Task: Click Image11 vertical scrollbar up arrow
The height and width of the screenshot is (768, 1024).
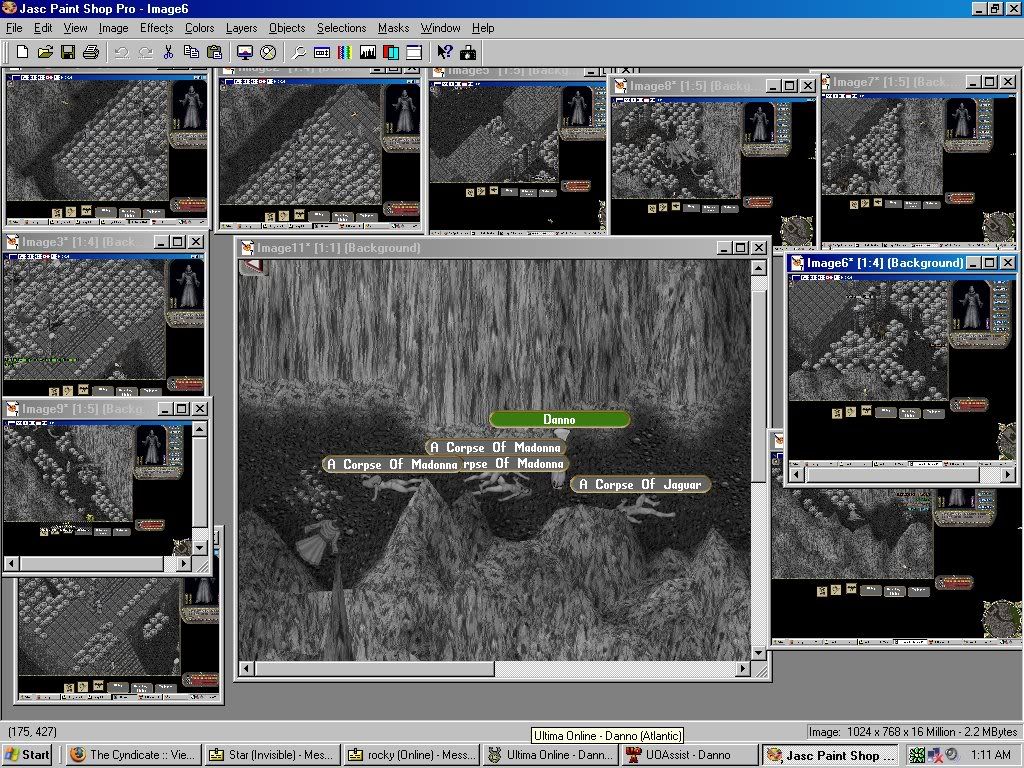Action: [758, 268]
